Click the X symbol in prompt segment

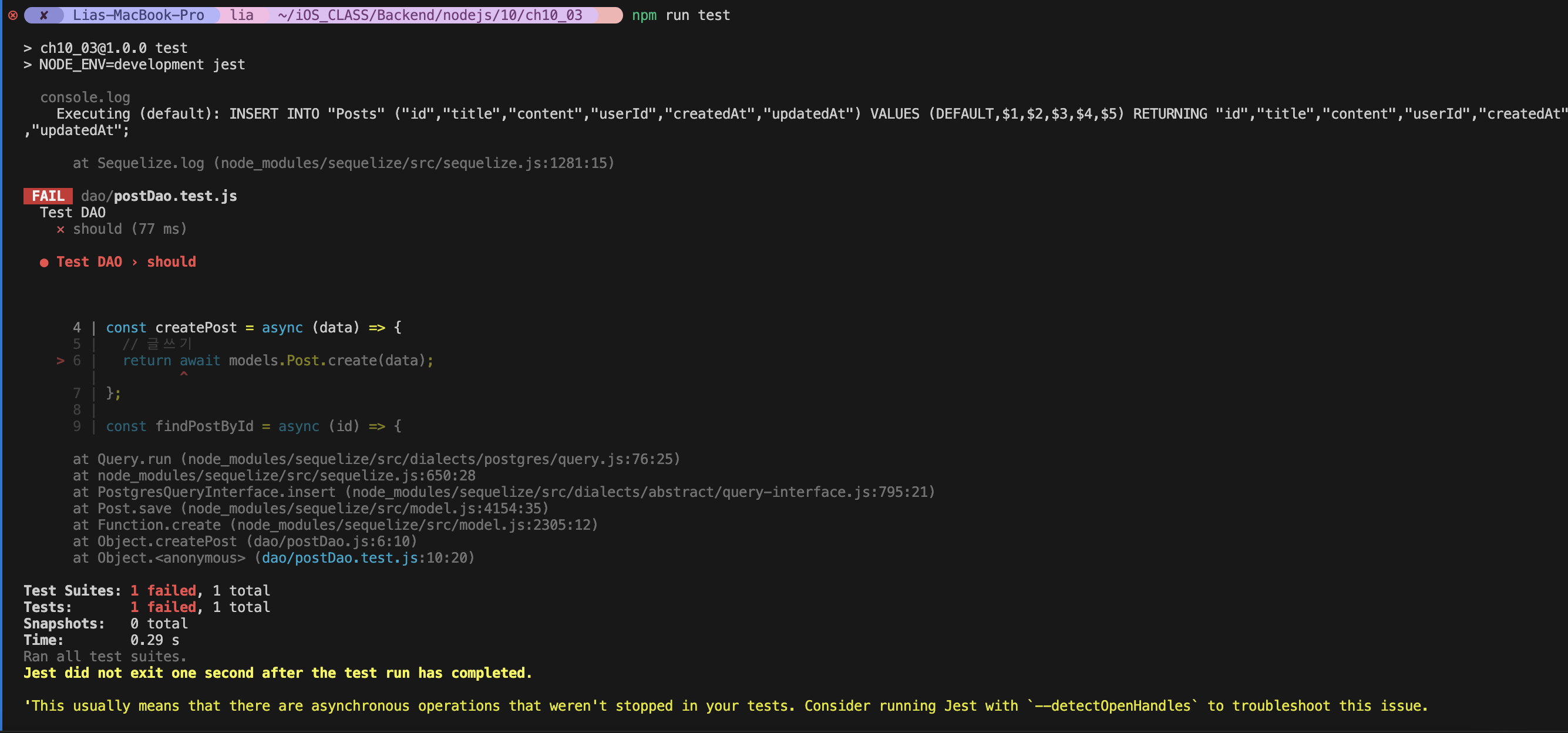[44, 15]
